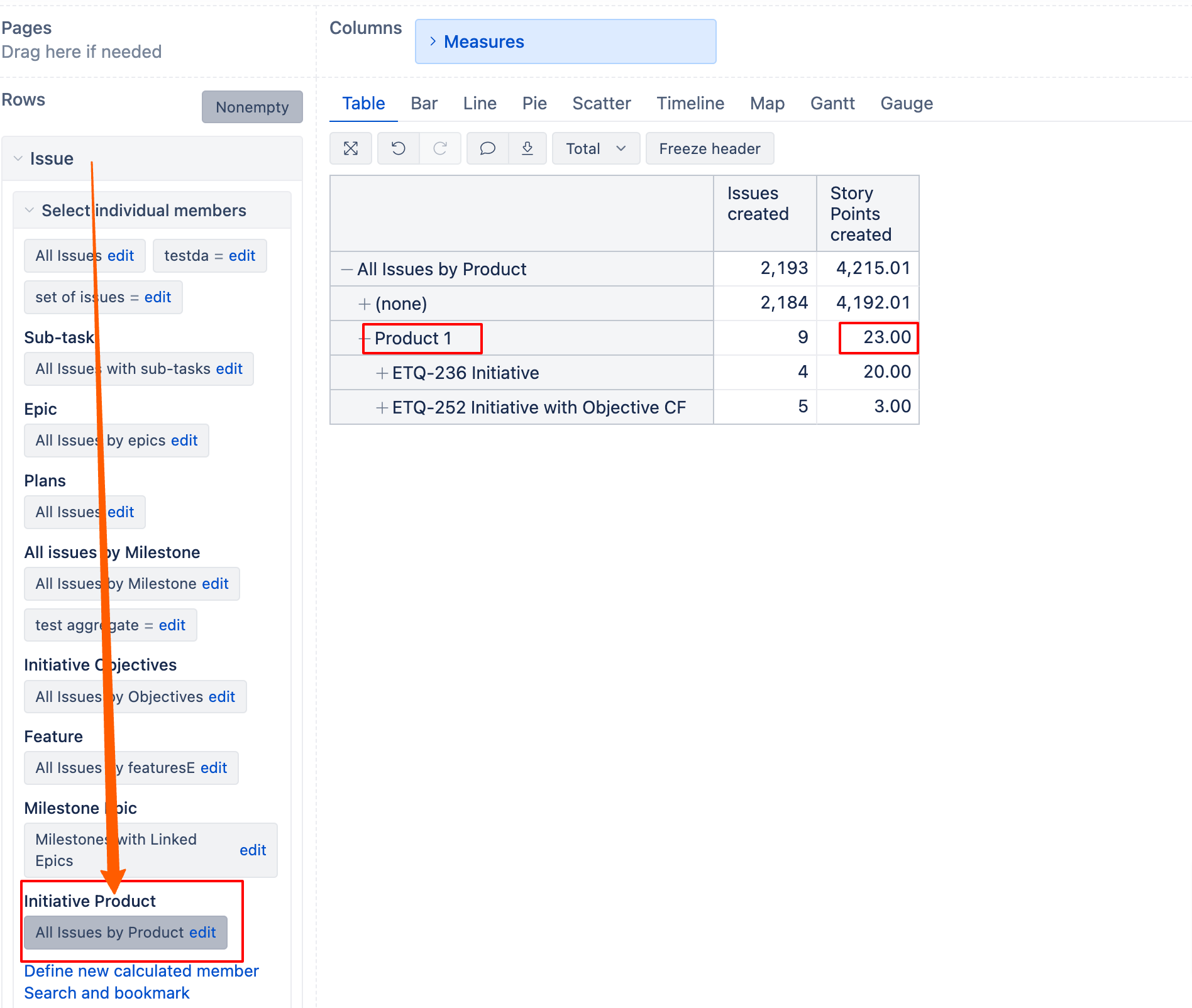1192x1008 pixels.
Task: Click the undo arrow icon
Action: [x=398, y=148]
